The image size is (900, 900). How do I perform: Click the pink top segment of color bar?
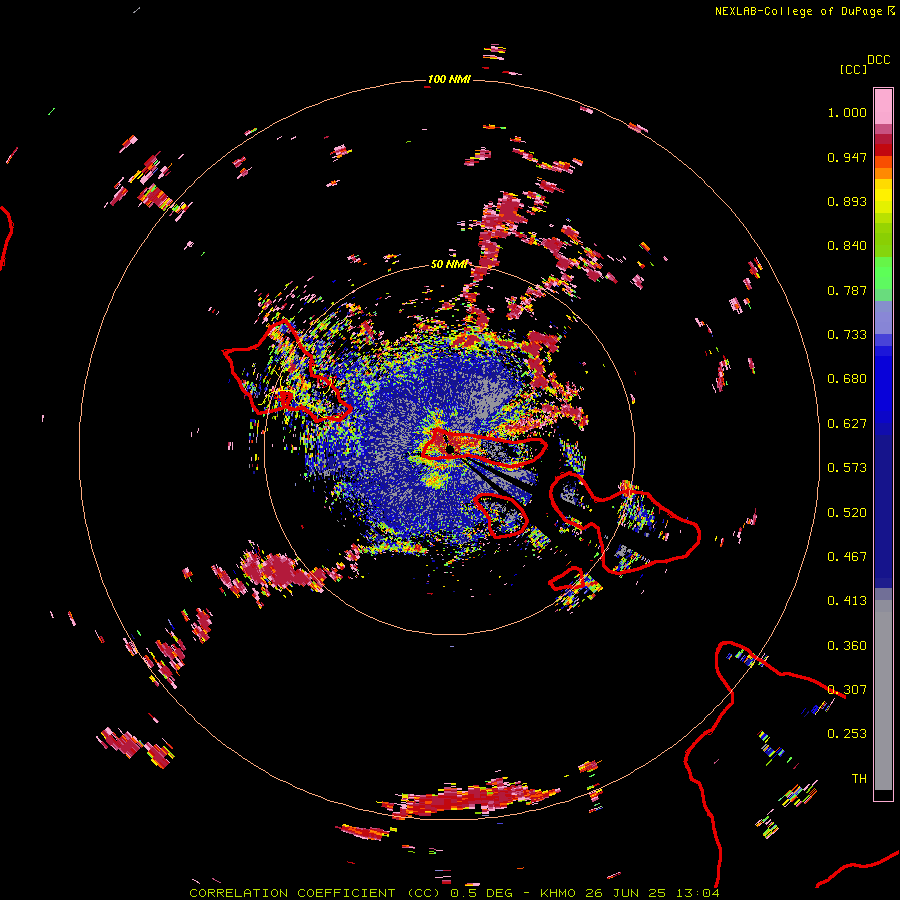click(x=883, y=107)
